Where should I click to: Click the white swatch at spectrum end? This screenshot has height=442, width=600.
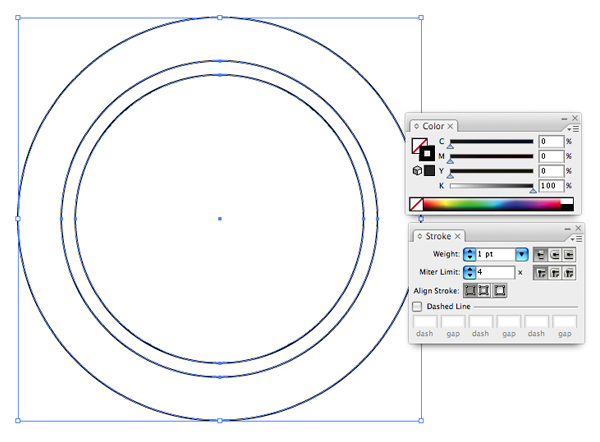tap(567, 201)
